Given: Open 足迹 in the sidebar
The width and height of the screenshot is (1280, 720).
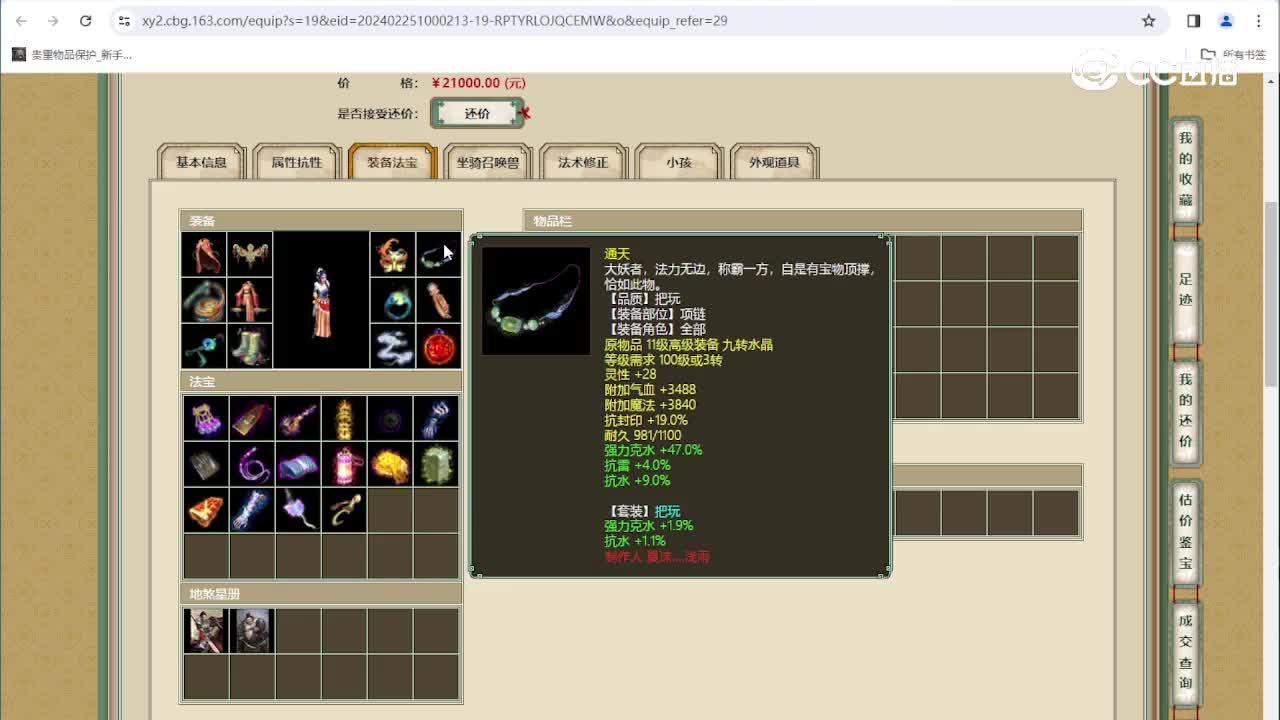Looking at the screenshot, I should pos(1185,290).
